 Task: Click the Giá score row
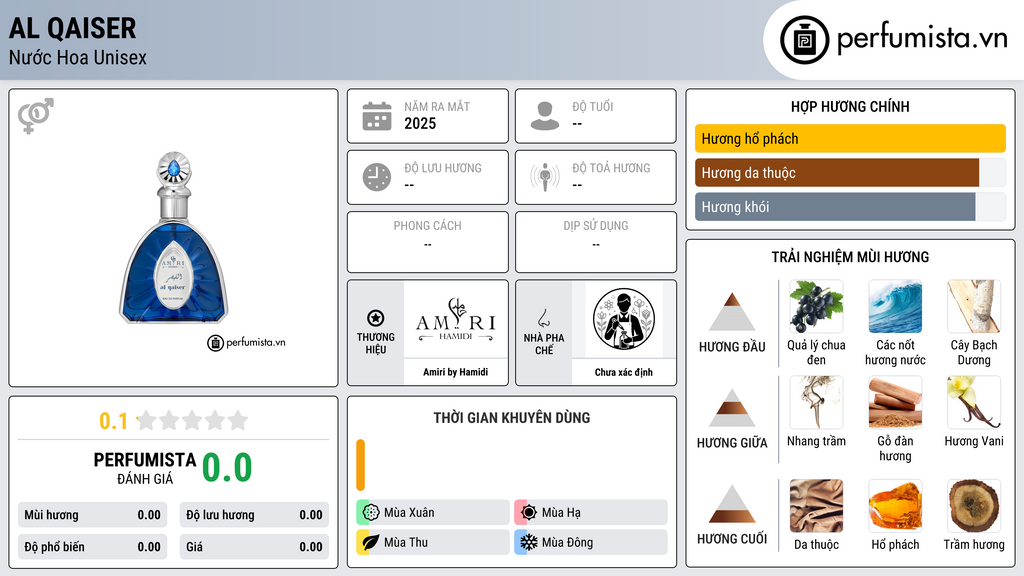(254, 547)
